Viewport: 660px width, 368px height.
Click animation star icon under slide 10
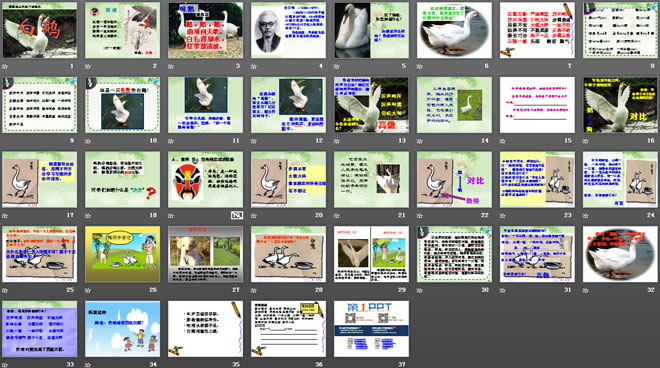(88, 141)
